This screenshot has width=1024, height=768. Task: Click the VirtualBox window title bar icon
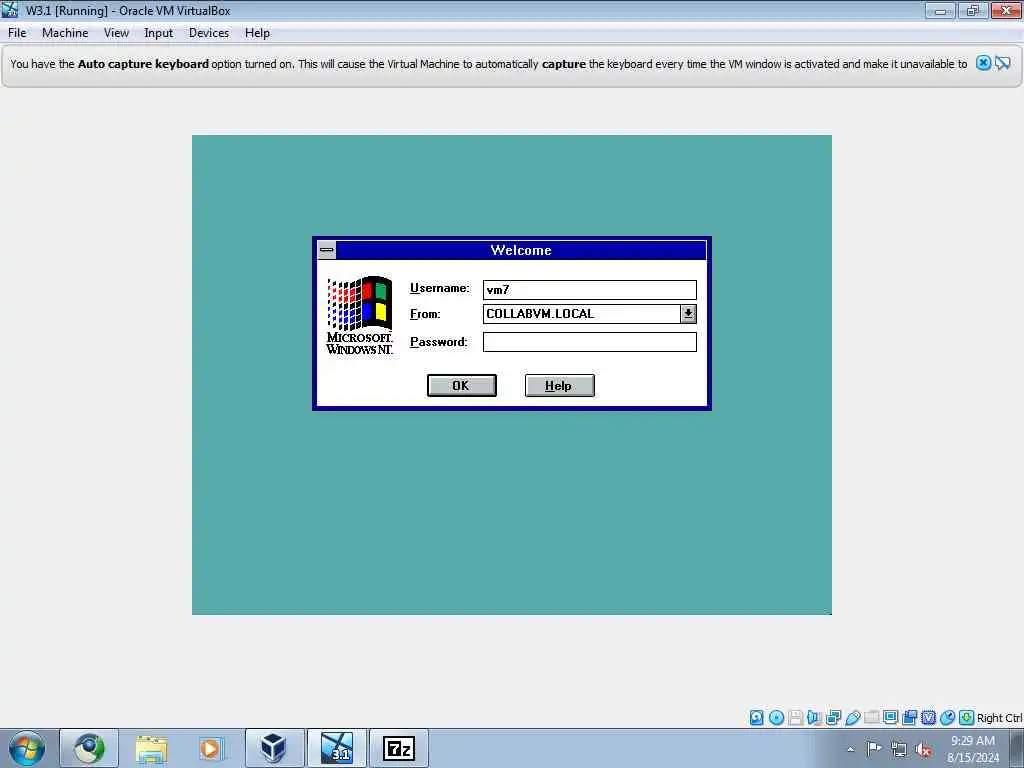10,10
